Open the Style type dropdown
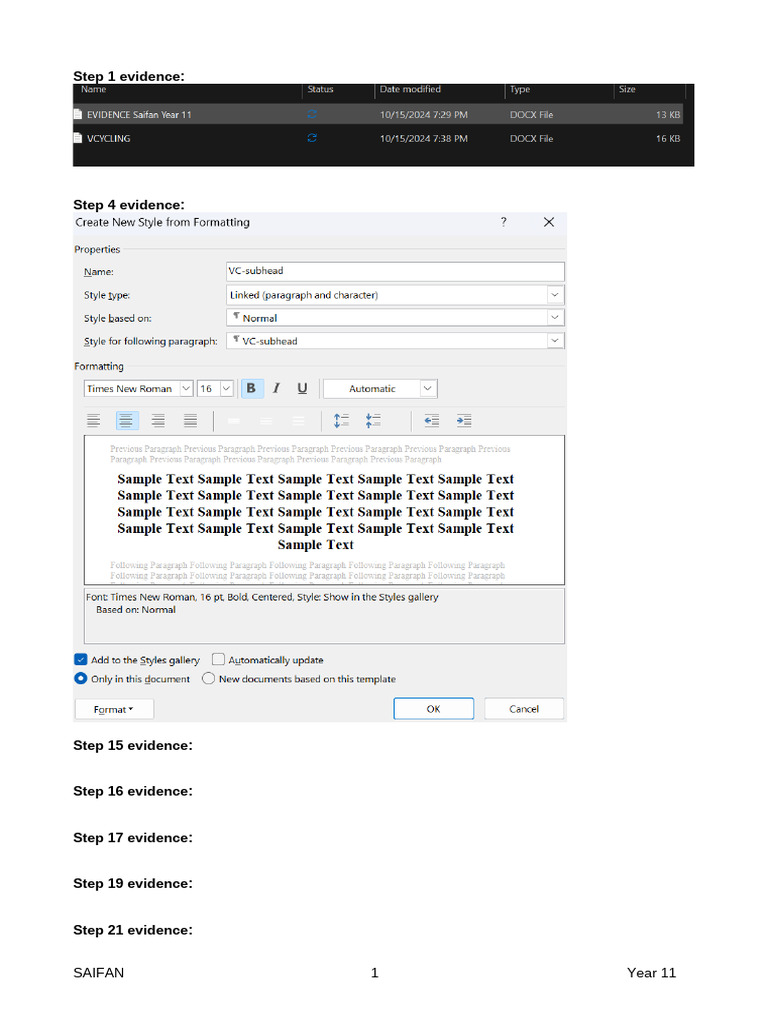768x1024 pixels. [554, 295]
